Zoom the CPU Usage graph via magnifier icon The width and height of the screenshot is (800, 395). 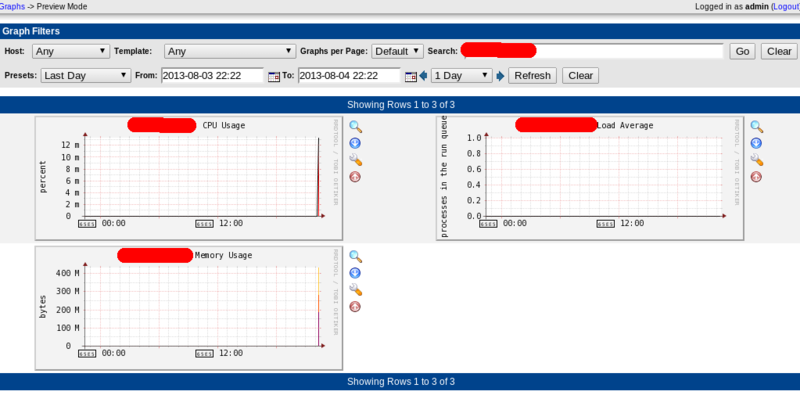pos(355,127)
